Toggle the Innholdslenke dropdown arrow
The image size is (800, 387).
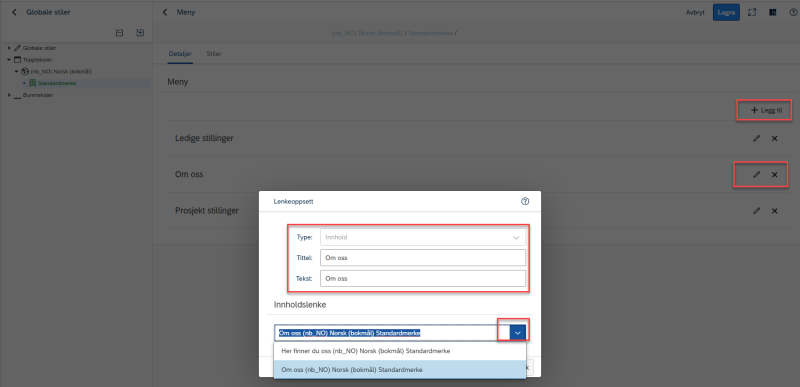(x=518, y=333)
